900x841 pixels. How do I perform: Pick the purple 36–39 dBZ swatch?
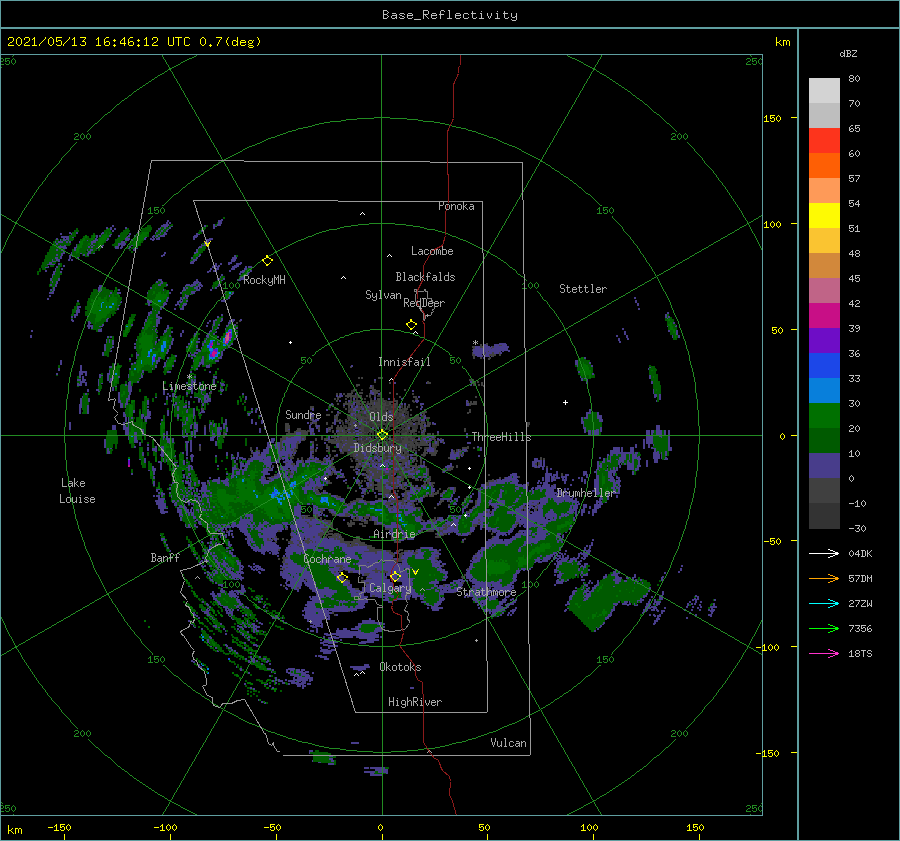click(824, 341)
